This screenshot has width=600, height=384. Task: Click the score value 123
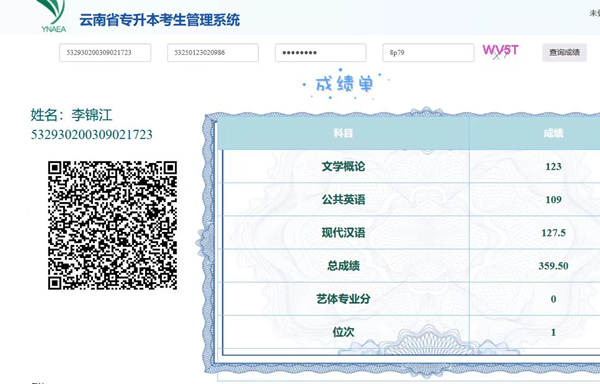(x=553, y=166)
